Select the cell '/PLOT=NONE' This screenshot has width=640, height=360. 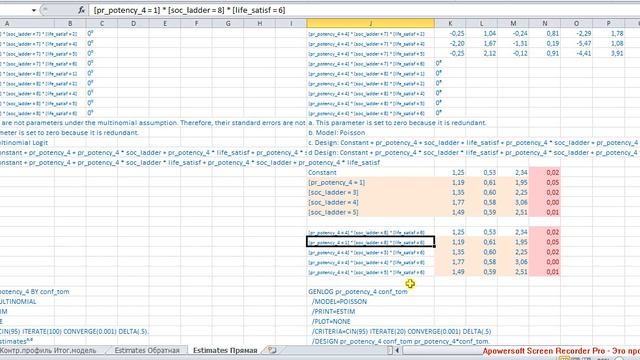click(331, 321)
